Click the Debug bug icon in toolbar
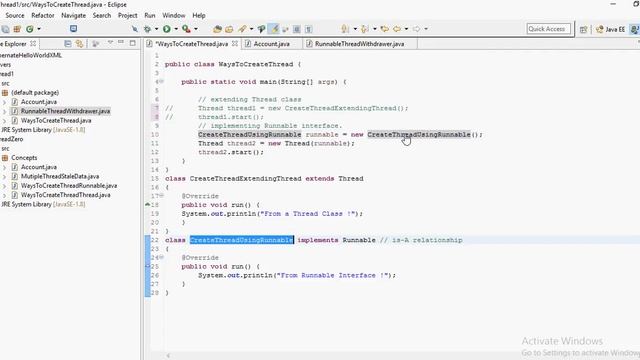640x360 pixels. coord(147,29)
